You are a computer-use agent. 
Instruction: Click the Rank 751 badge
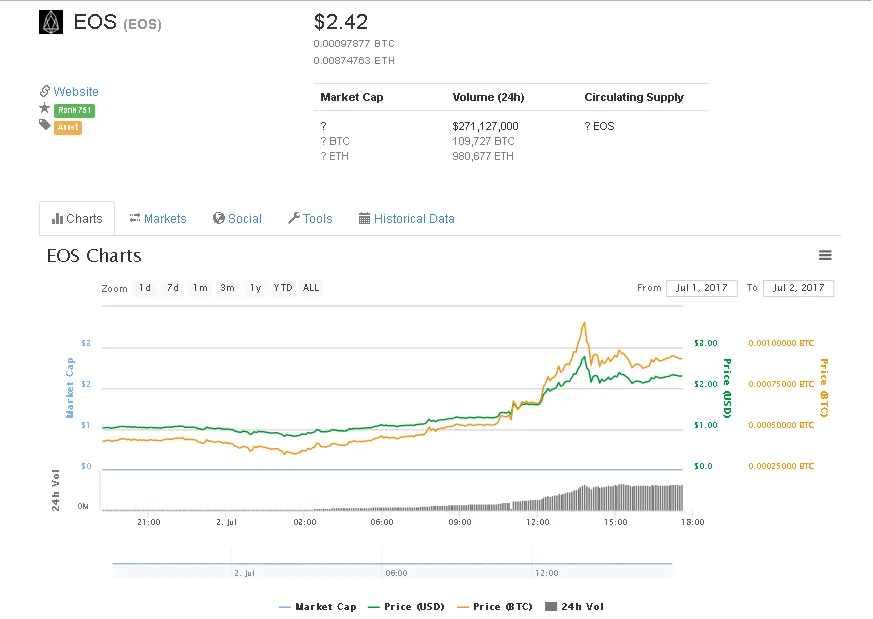click(75, 110)
